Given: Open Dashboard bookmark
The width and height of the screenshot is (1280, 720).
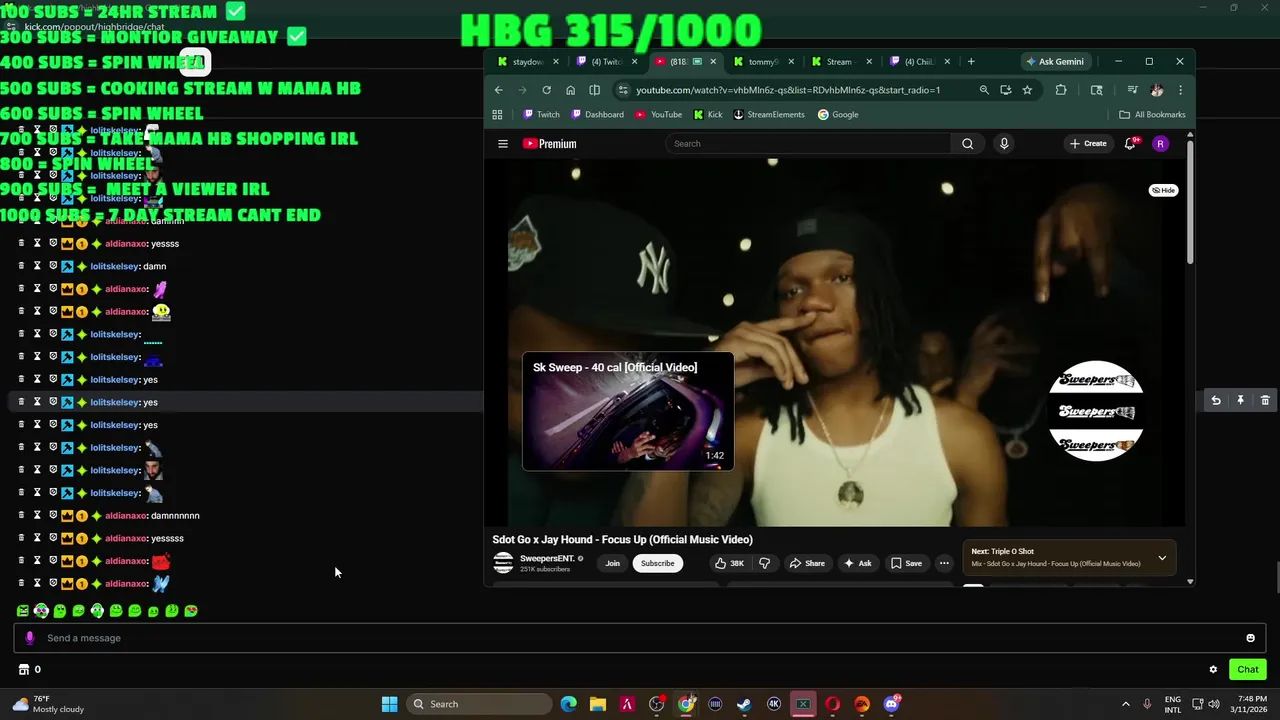Looking at the screenshot, I should click(x=596, y=115).
